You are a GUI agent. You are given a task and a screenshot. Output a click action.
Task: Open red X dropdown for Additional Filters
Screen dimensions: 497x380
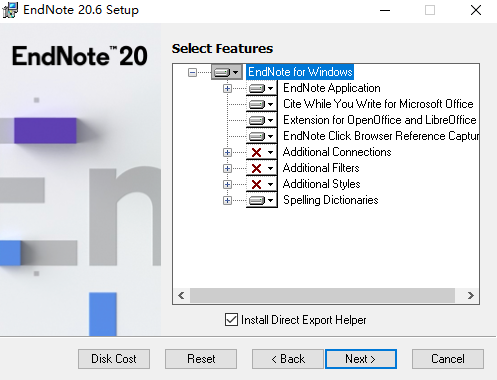[x=262, y=168]
